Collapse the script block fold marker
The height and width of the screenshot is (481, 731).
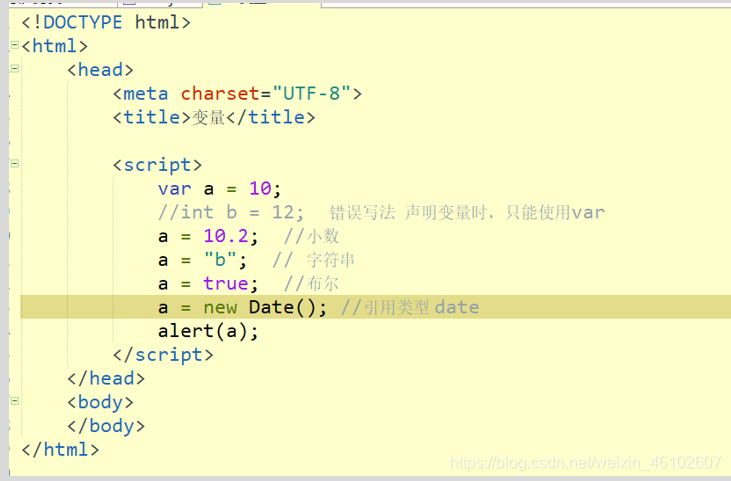[14, 164]
